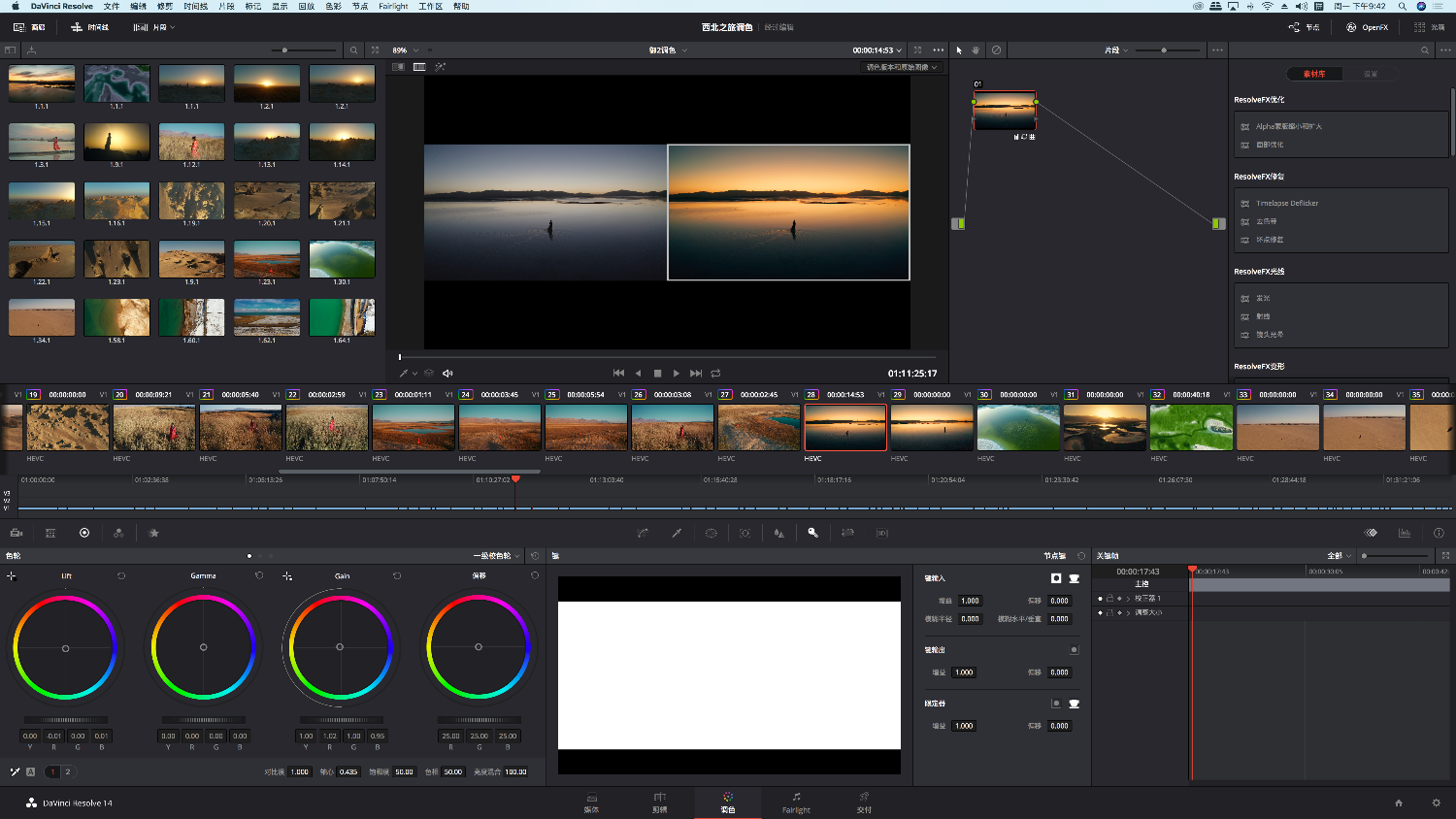Open the primaries wheels mode dropdown

(x=496, y=556)
